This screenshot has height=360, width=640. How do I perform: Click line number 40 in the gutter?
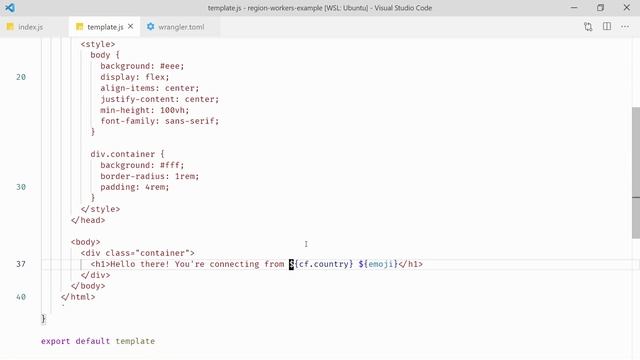click(x=21, y=297)
